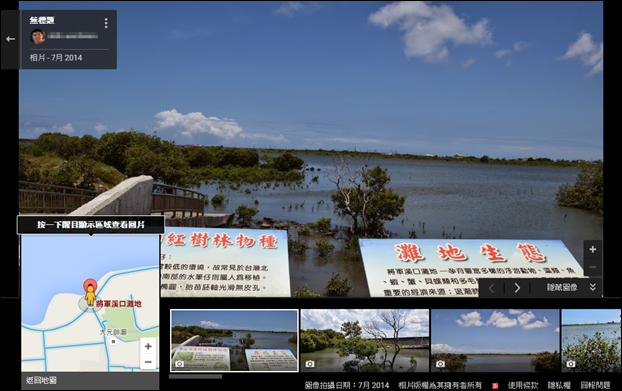
Task: Click the 回報問題 report a problem link
Action: point(595,385)
